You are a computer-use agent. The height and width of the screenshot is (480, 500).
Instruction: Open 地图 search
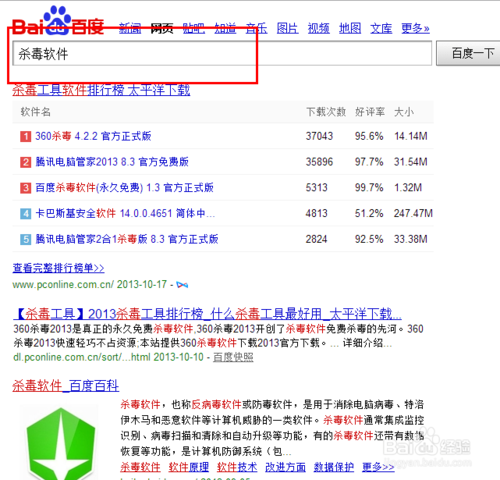click(x=350, y=28)
